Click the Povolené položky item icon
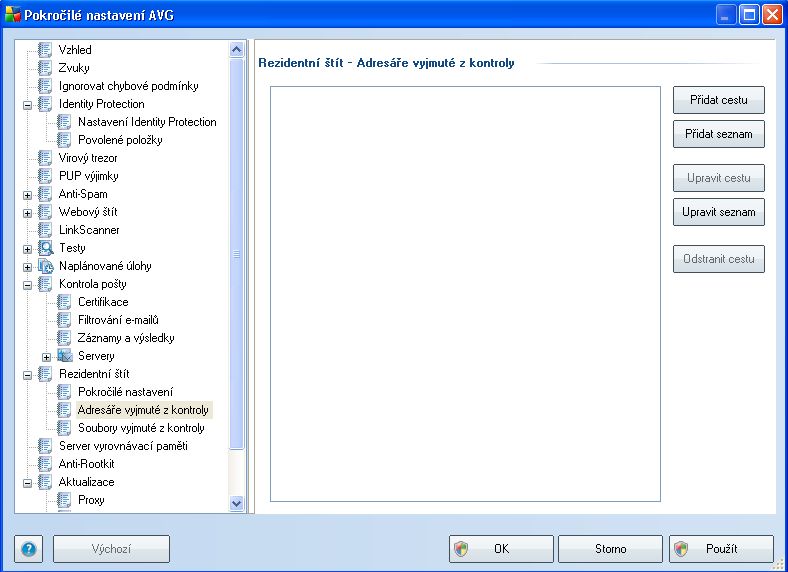 click(64, 140)
